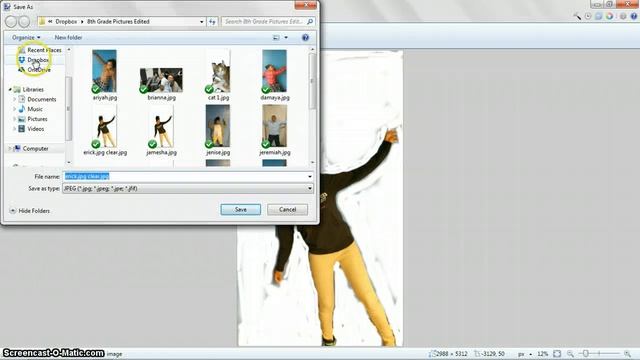The width and height of the screenshot is (640, 360).
Task: Click the Forward navigation arrow in Save As
Action: coord(24,22)
